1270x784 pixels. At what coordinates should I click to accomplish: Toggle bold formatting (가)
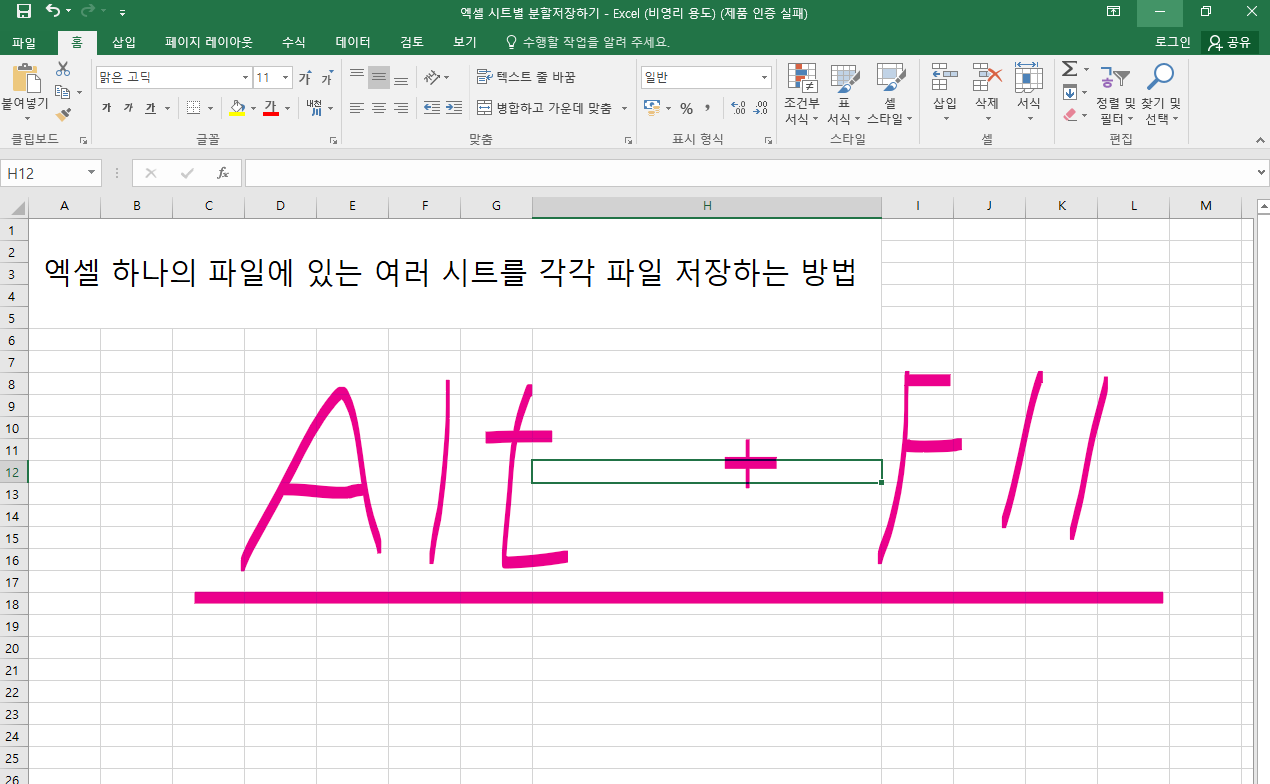point(104,107)
